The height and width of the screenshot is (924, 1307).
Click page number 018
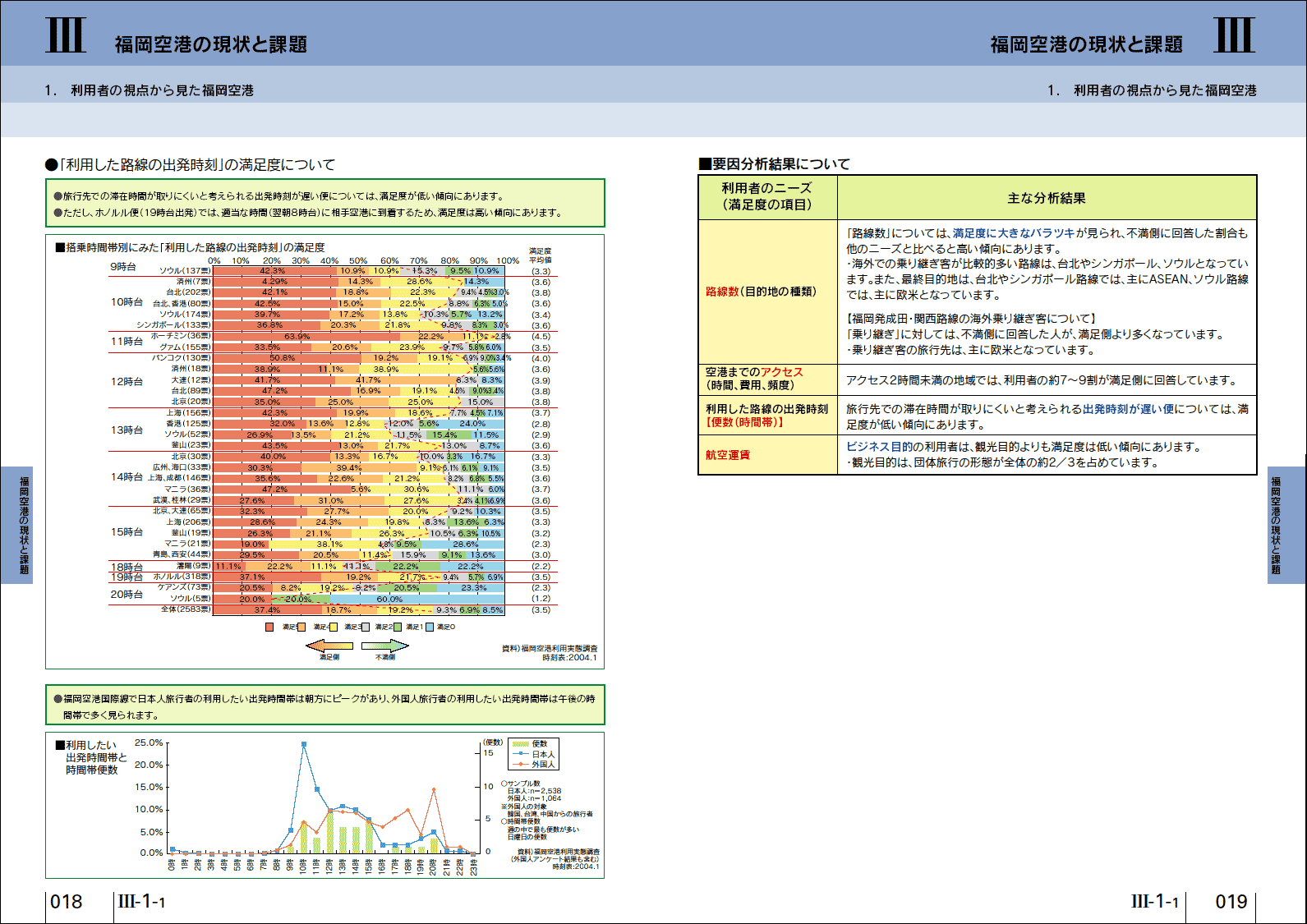[67, 902]
